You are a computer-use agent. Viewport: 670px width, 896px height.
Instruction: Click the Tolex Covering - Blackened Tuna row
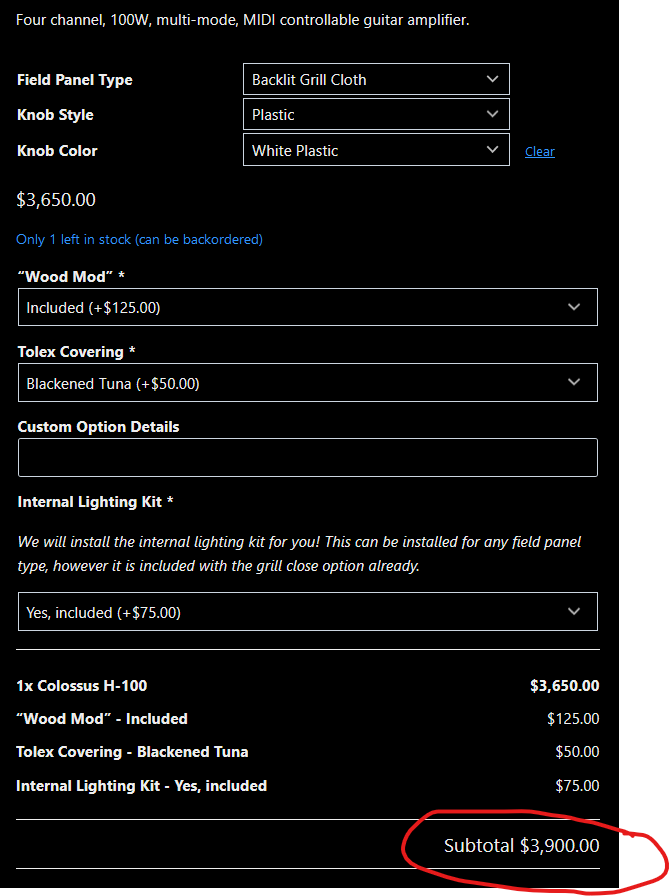tap(132, 752)
